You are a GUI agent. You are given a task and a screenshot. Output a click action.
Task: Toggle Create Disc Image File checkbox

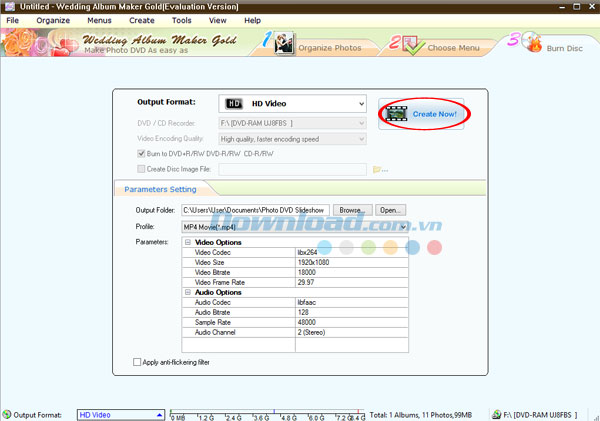pyautogui.click(x=141, y=169)
